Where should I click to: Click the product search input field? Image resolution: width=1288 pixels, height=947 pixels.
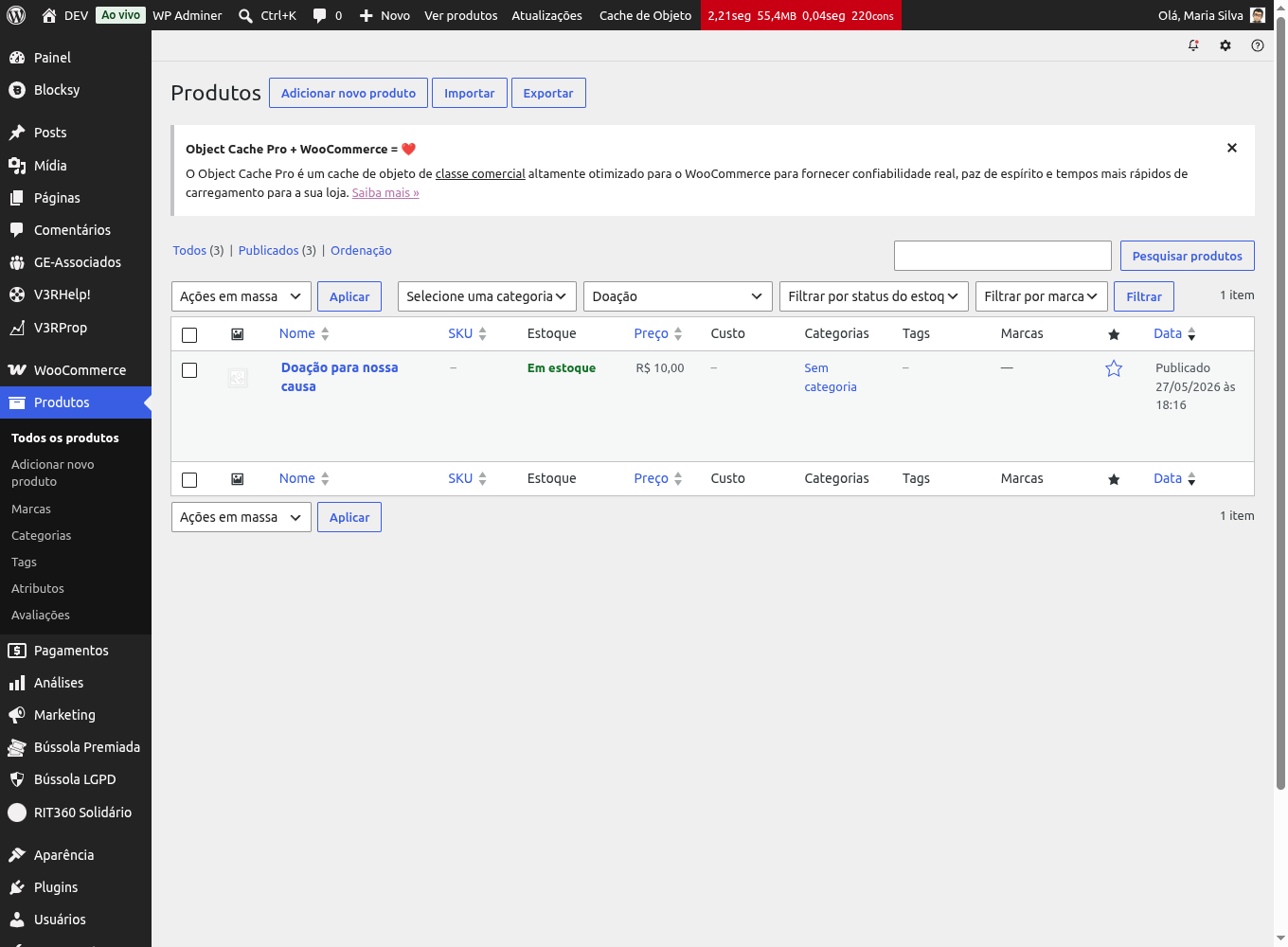(1003, 256)
